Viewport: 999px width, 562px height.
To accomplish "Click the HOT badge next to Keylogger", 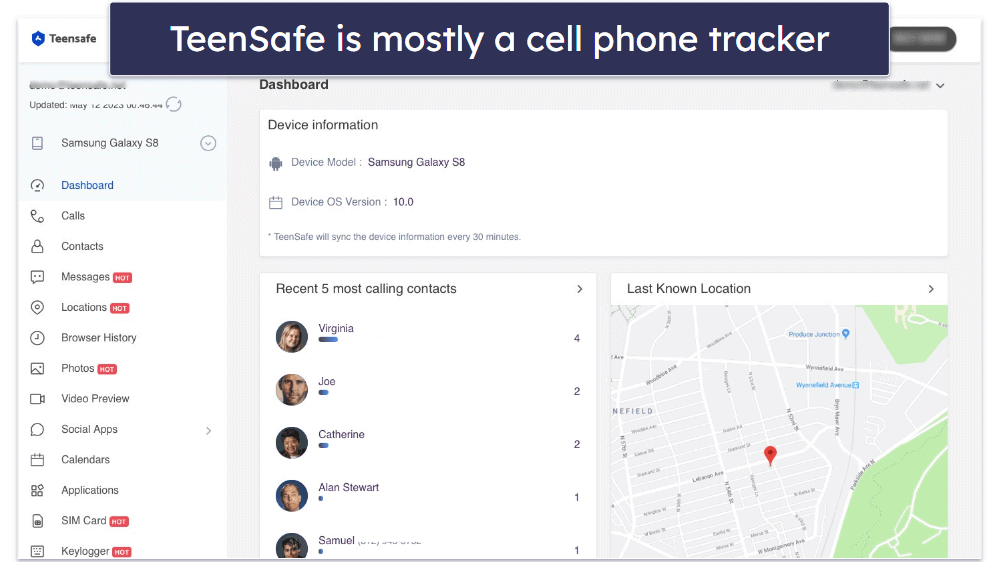I will pos(122,552).
